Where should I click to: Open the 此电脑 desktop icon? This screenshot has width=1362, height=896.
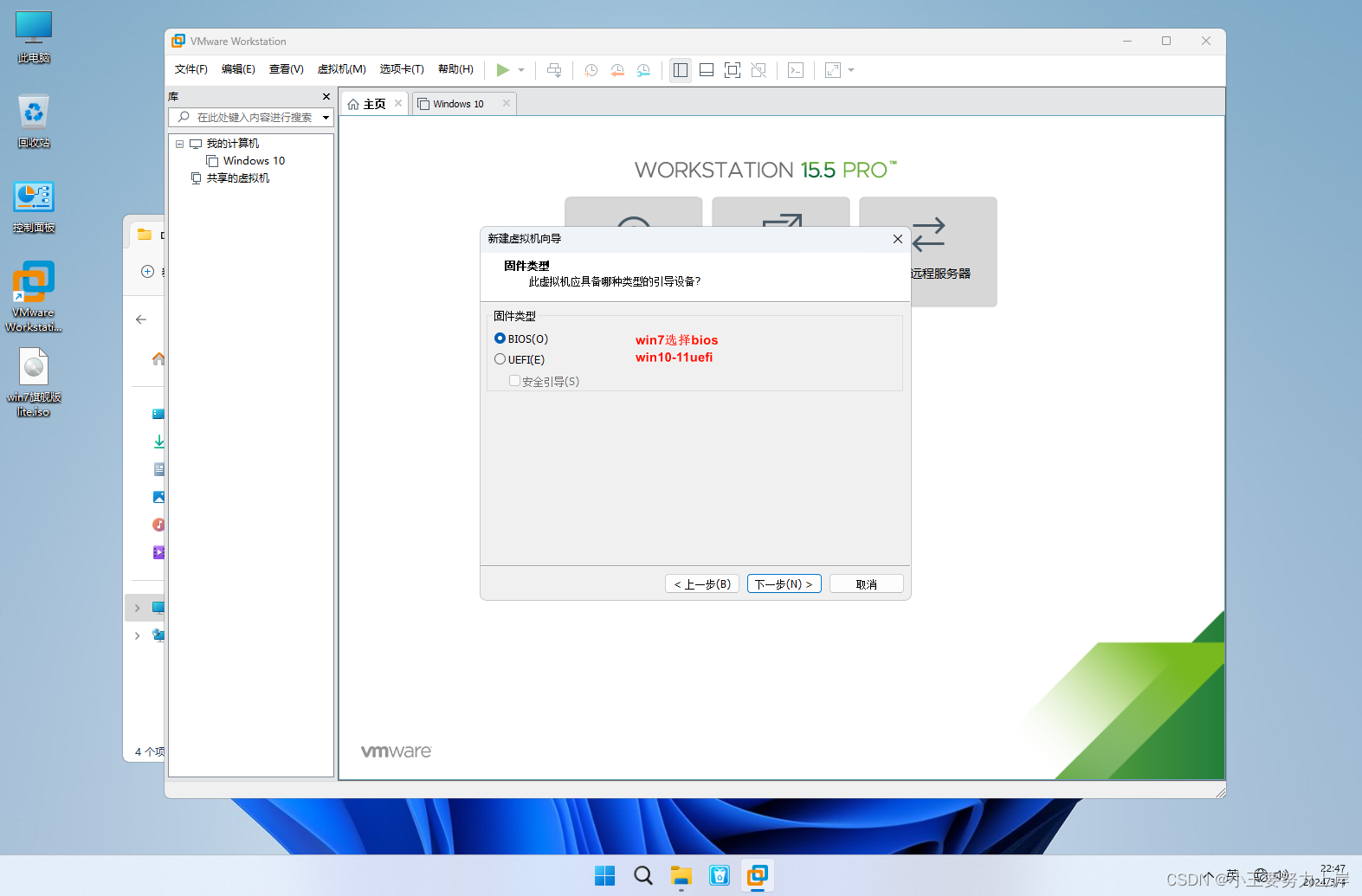click(x=34, y=37)
